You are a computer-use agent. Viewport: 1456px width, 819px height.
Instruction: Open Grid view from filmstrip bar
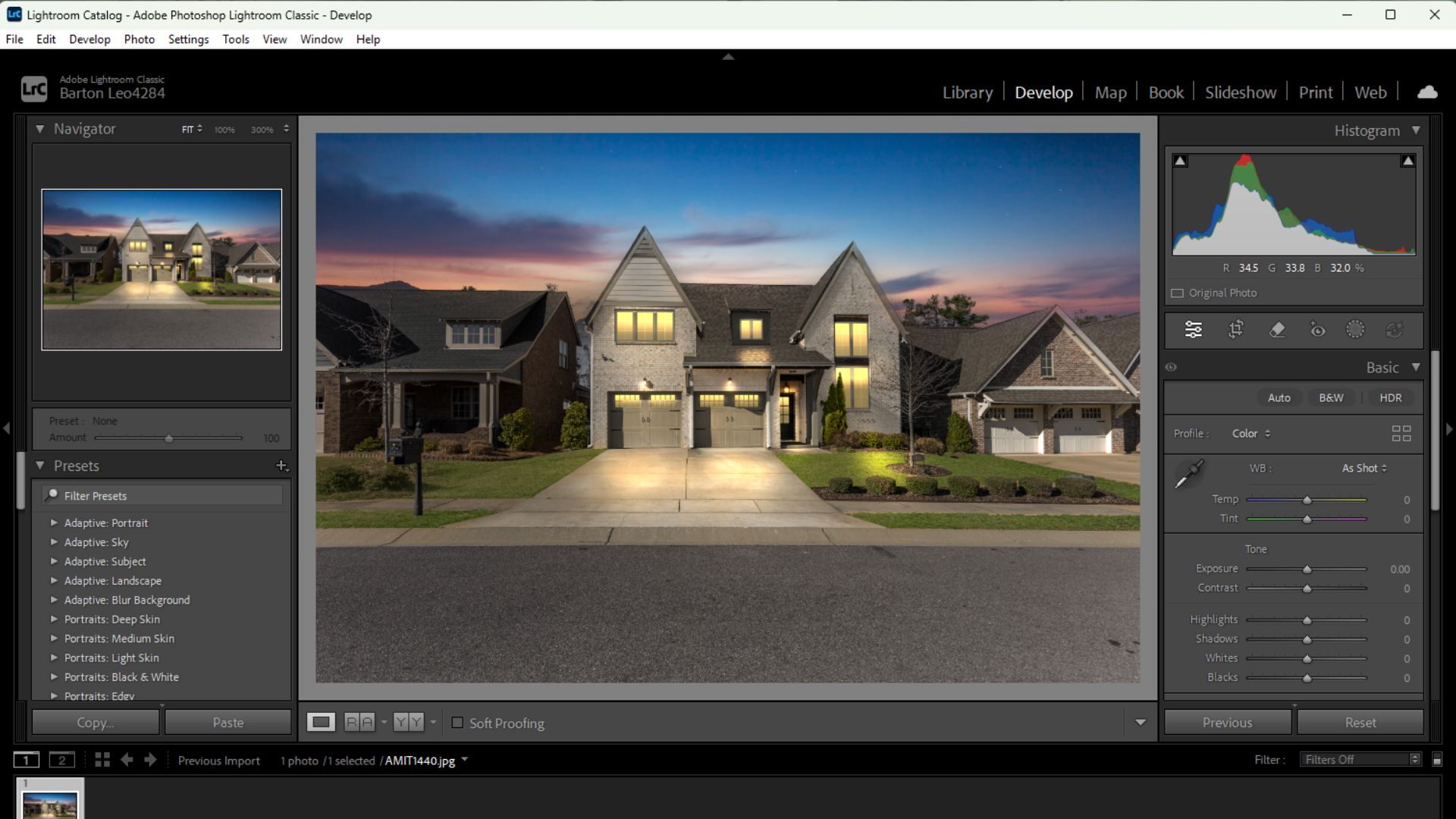(x=102, y=760)
